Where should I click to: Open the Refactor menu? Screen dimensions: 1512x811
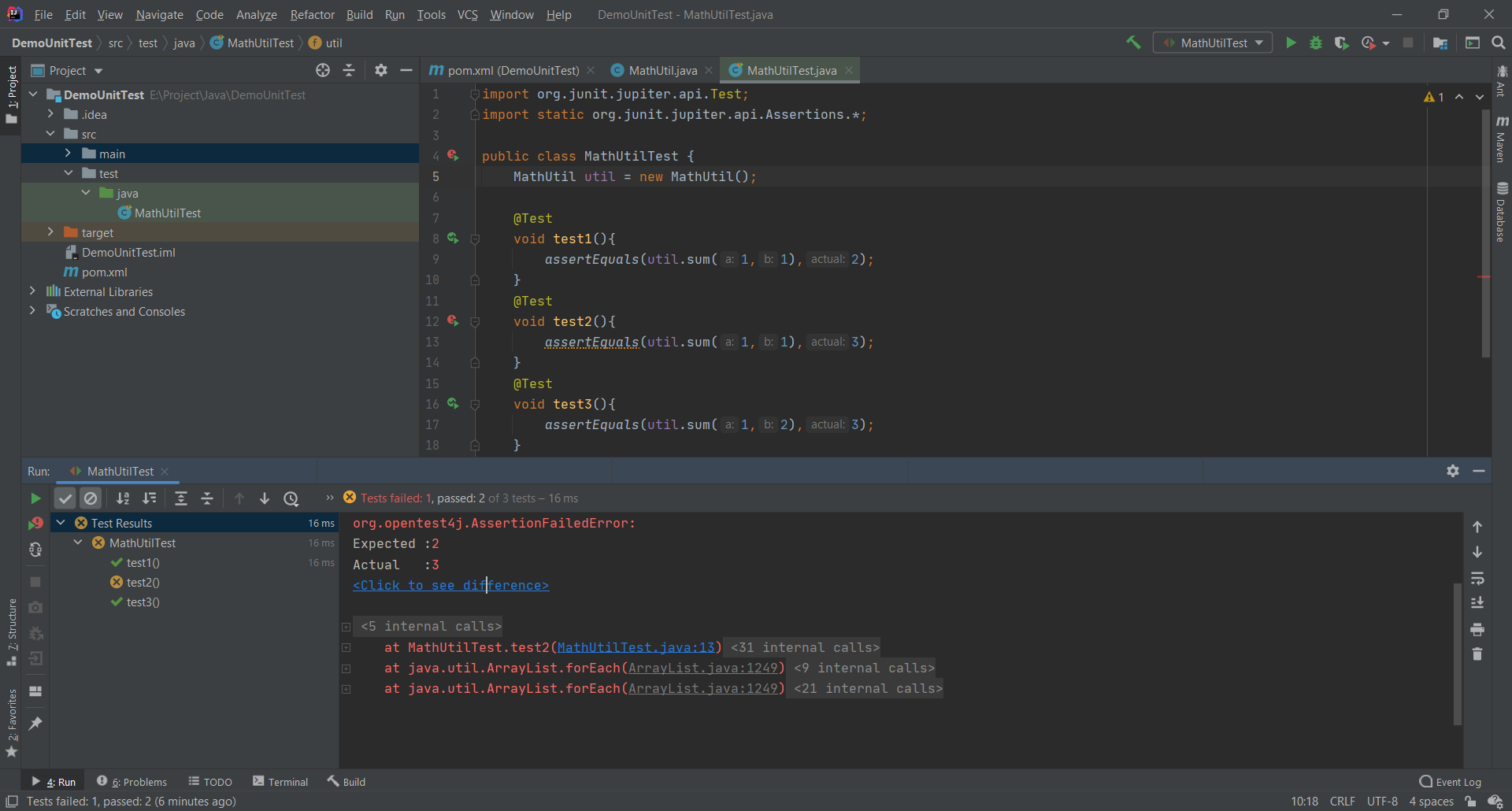(312, 14)
